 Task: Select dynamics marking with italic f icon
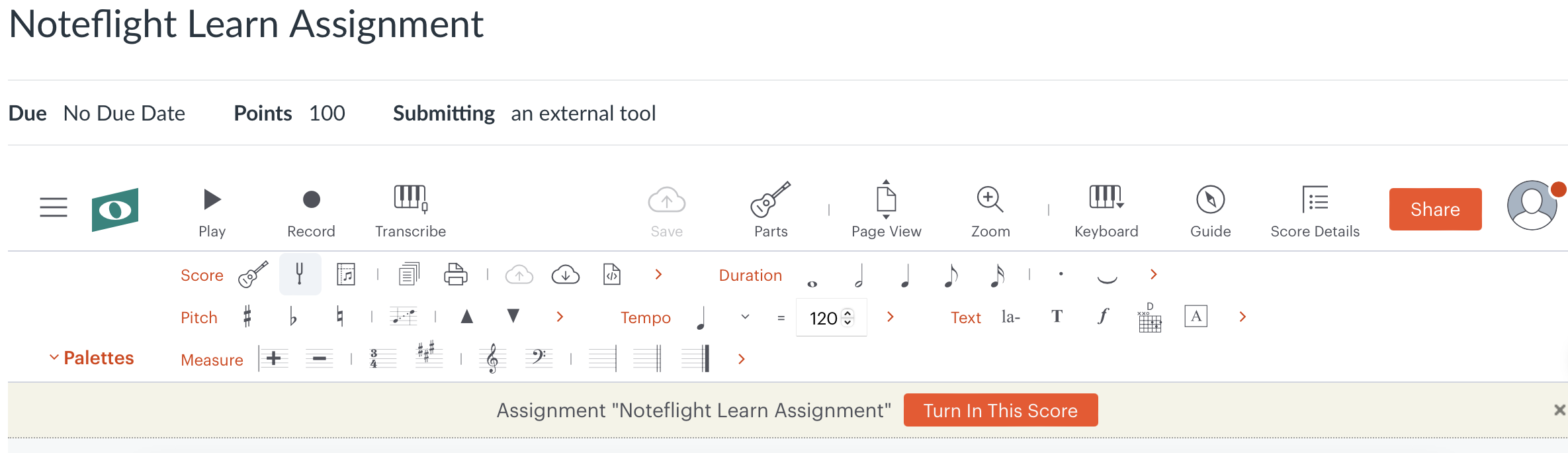click(x=1102, y=317)
